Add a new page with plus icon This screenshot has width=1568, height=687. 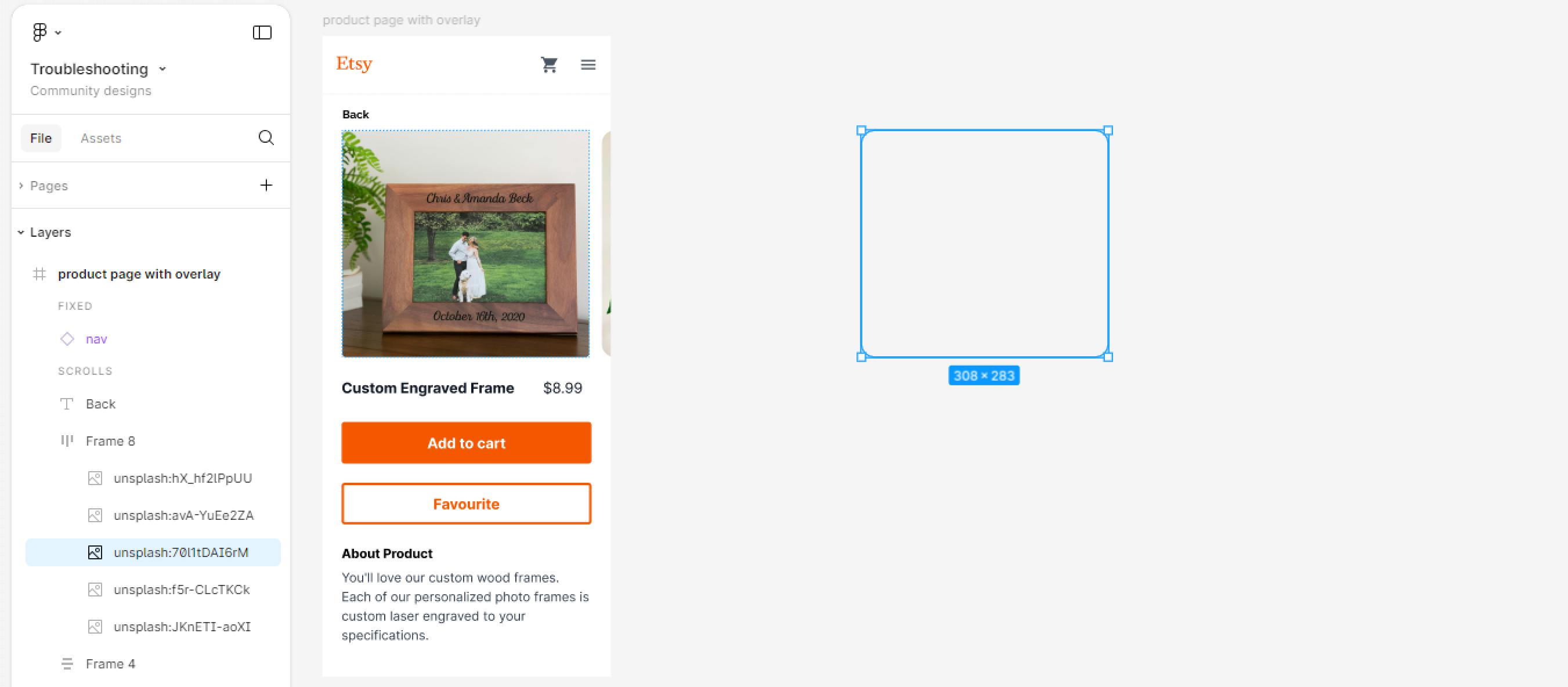266,185
